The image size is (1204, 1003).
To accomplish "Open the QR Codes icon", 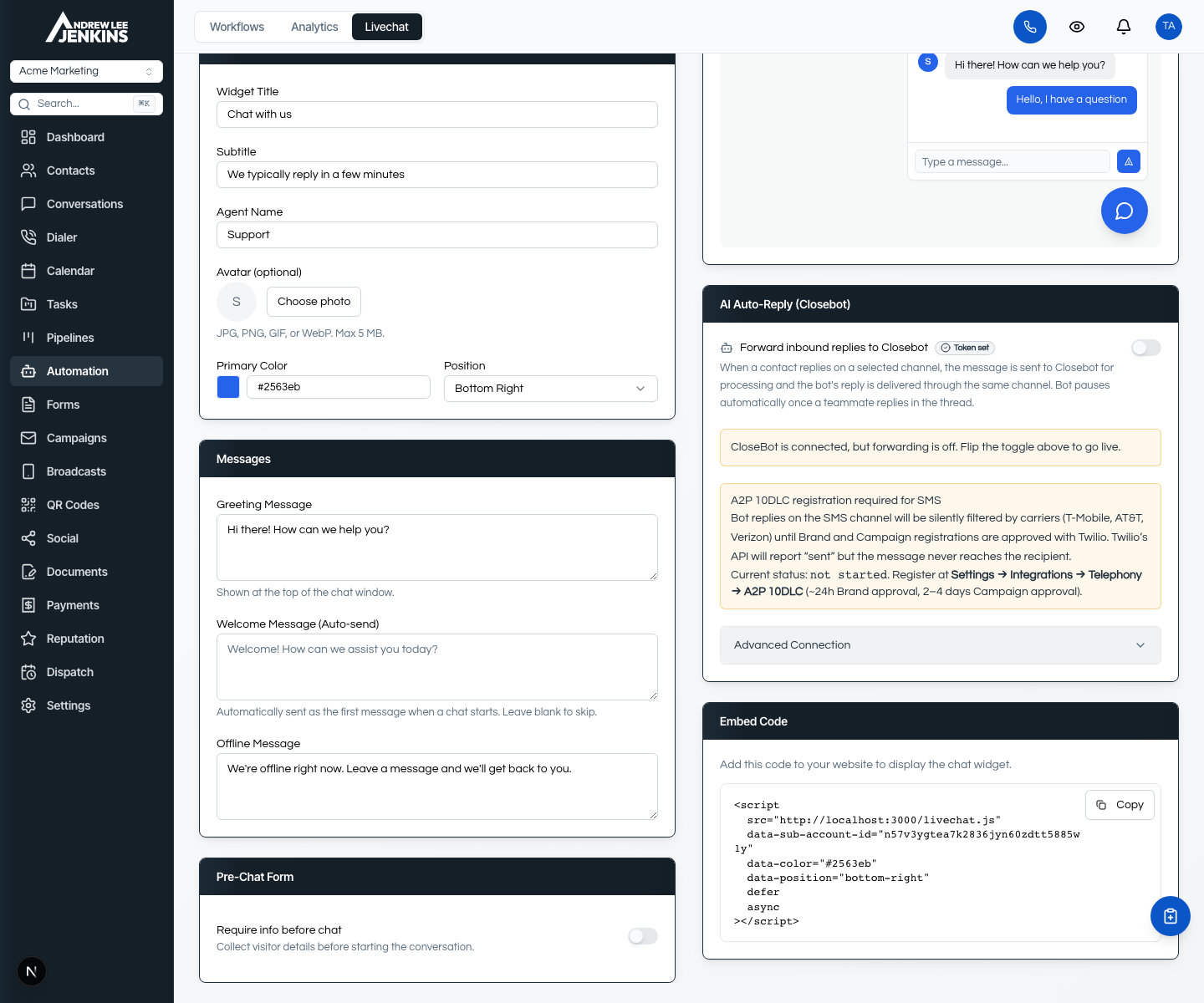I will click(x=28, y=505).
